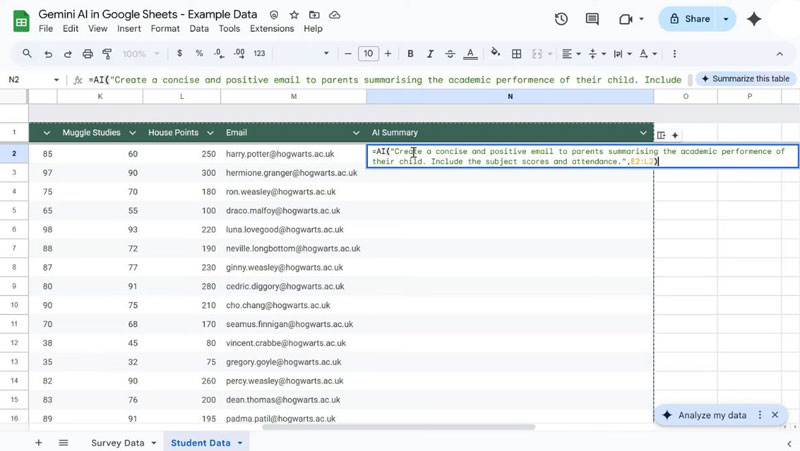The height and width of the screenshot is (451, 800).
Task: Click the Analyze my data button
Action: click(712, 415)
